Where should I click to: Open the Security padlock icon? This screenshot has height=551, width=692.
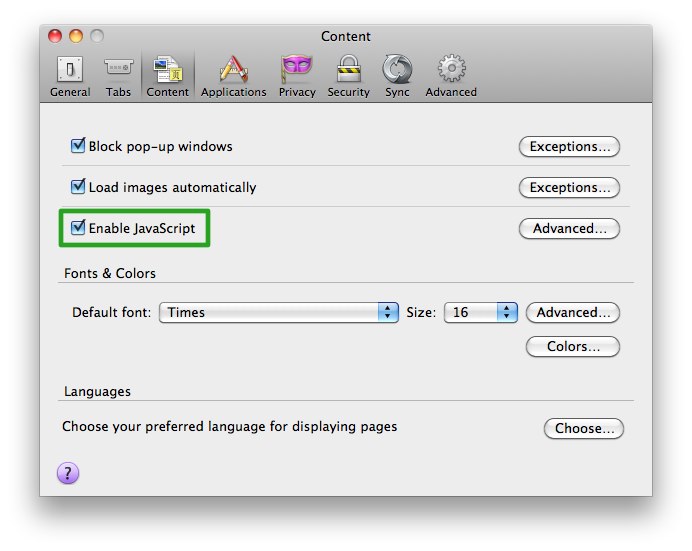[349, 69]
